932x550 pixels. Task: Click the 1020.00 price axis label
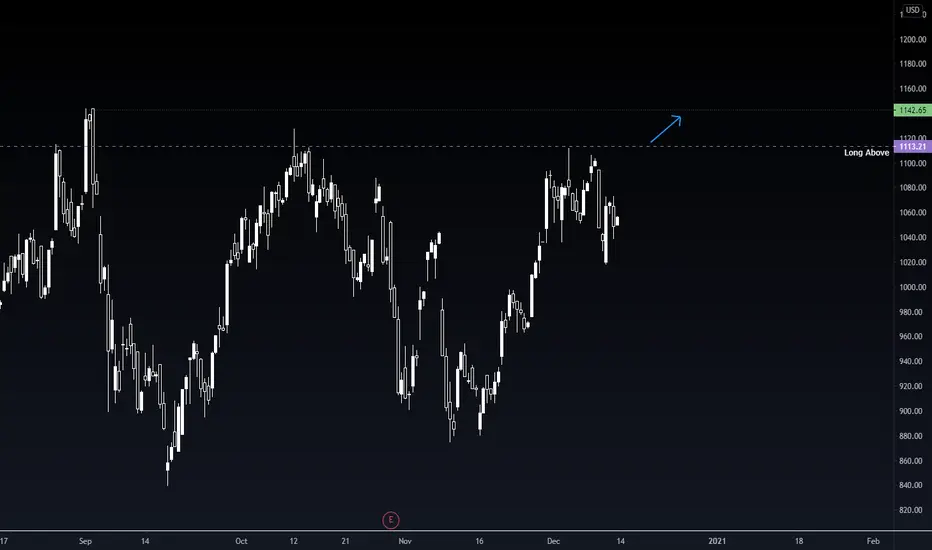(x=913, y=262)
